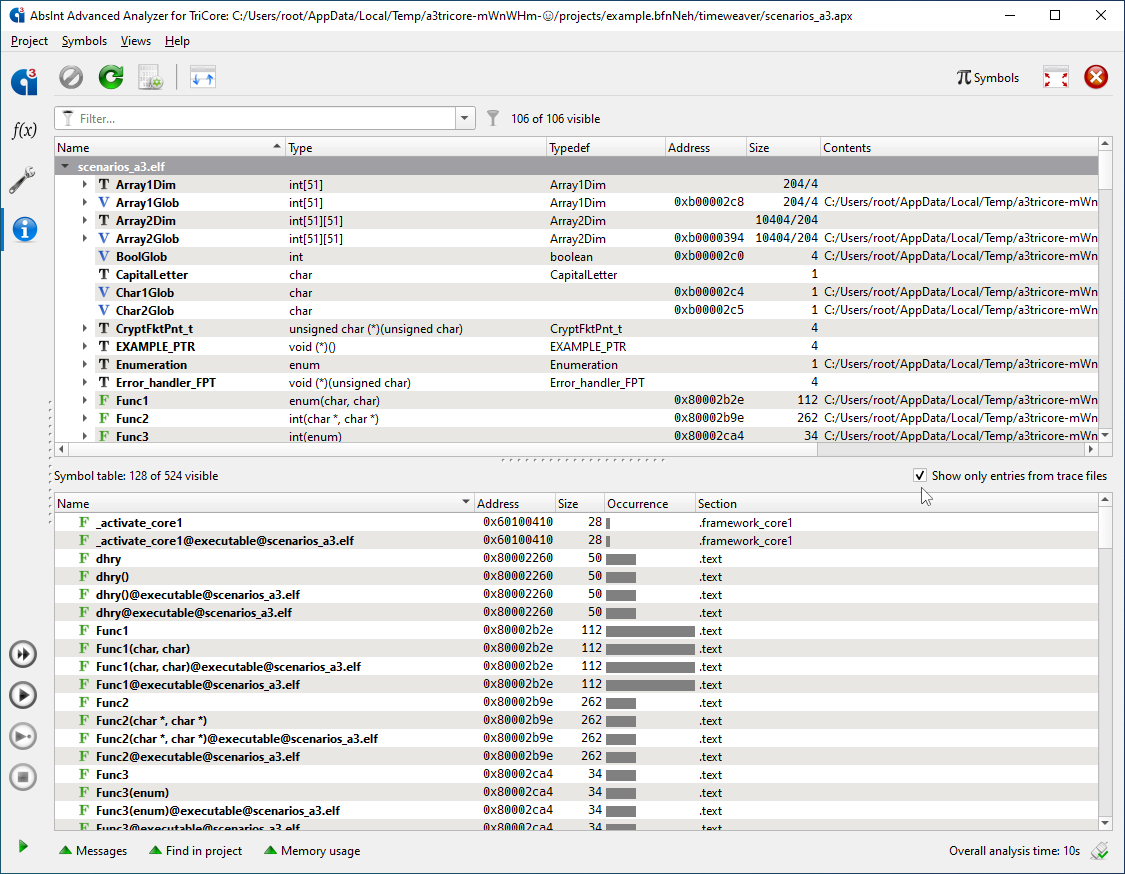Click the funnel filter icon beside visible count
Screen dimensions: 1125x874
(493, 118)
